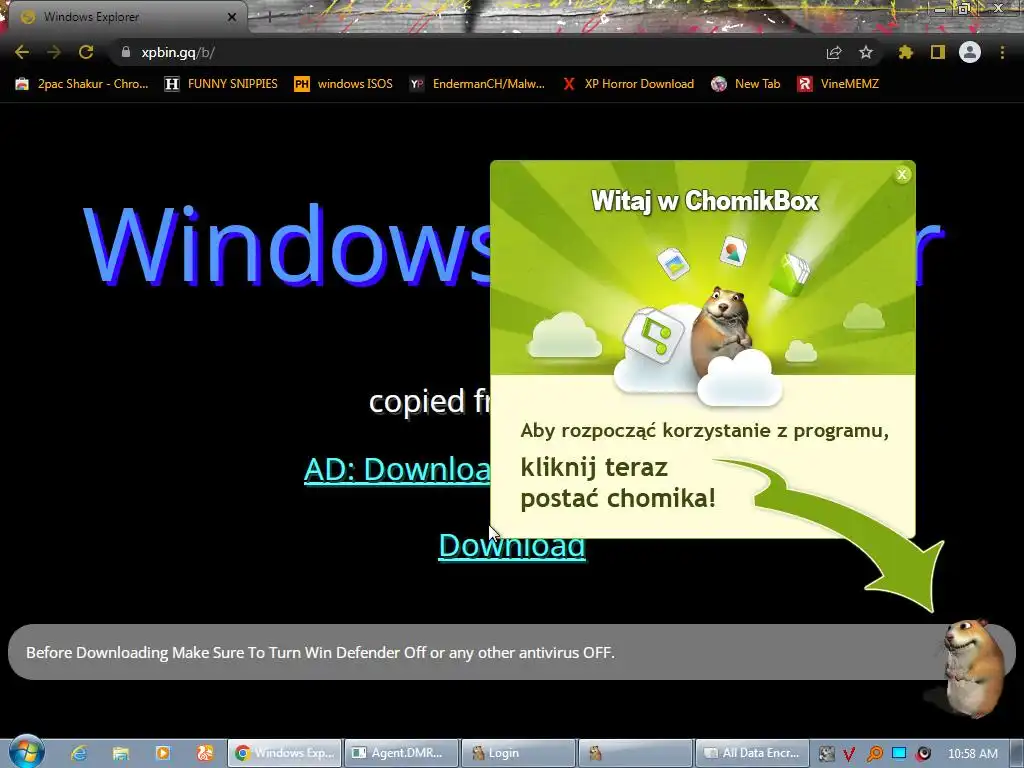The height and width of the screenshot is (768, 1024).
Task: Go back with the browser back arrow
Action: (x=22, y=52)
